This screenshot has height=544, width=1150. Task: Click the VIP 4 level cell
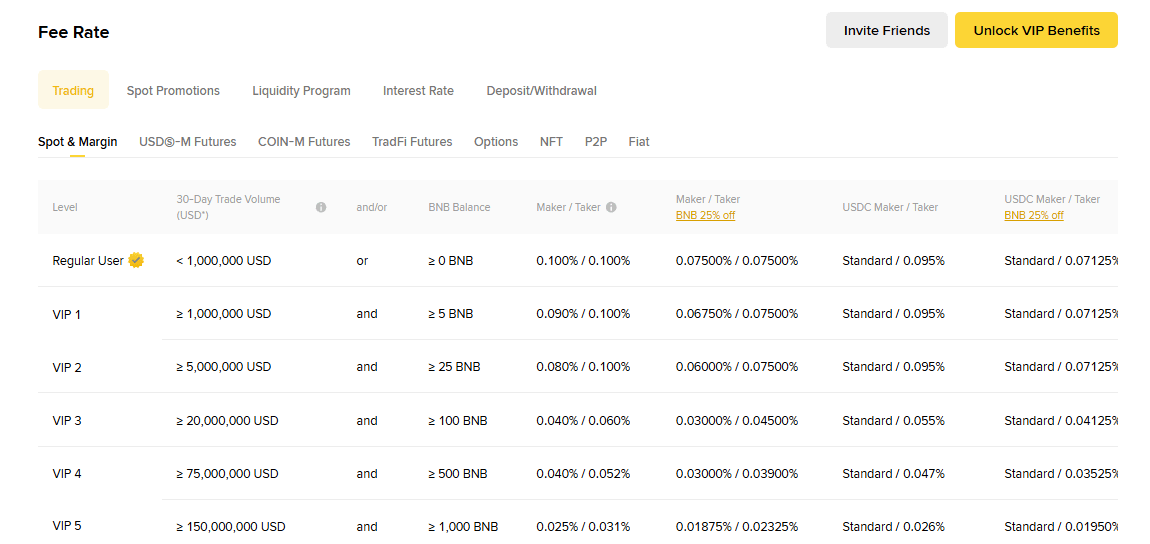coord(67,474)
